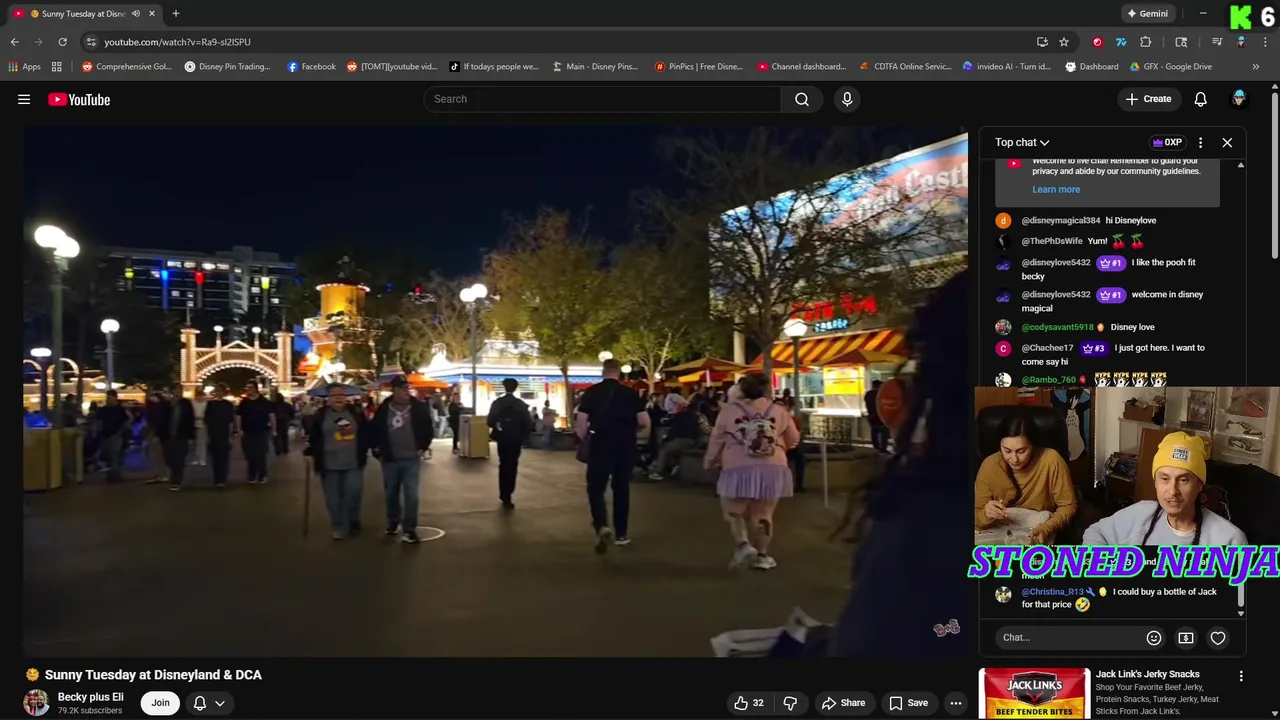Open the Comprehensive Gol... Reddit bookmark
The width and height of the screenshot is (1280, 720).
point(127,67)
